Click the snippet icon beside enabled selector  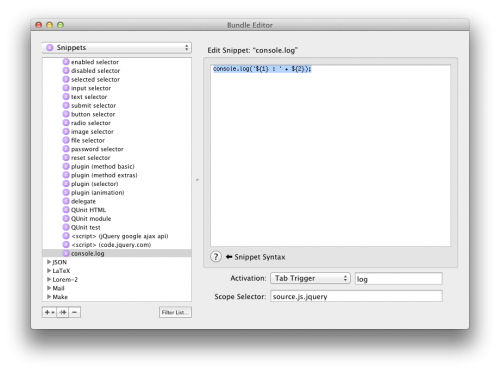(66, 62)
